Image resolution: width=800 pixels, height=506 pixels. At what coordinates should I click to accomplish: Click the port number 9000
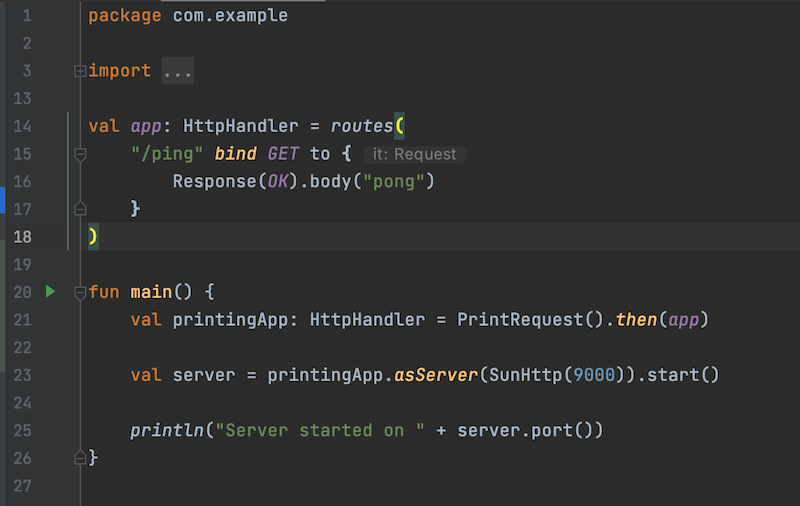click(594, 375)
